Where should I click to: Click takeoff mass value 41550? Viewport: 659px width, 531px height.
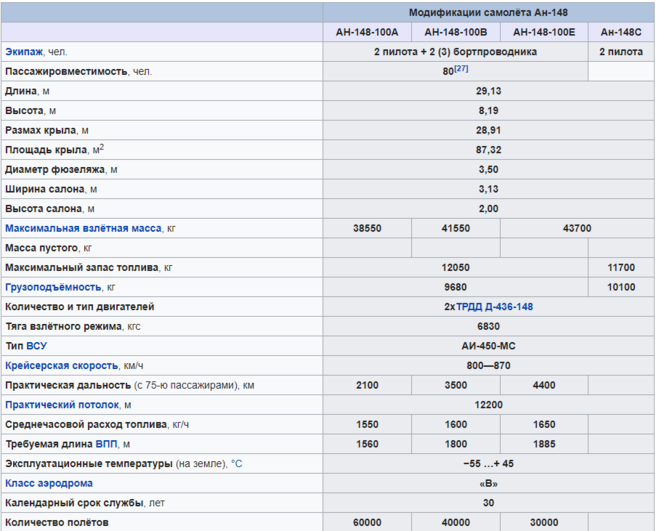click(456, 228)
